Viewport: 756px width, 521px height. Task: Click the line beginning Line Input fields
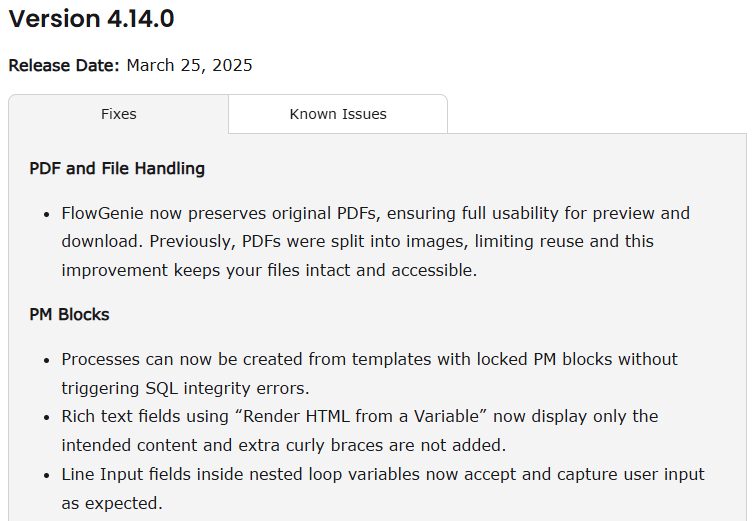(x=383, y=474)
